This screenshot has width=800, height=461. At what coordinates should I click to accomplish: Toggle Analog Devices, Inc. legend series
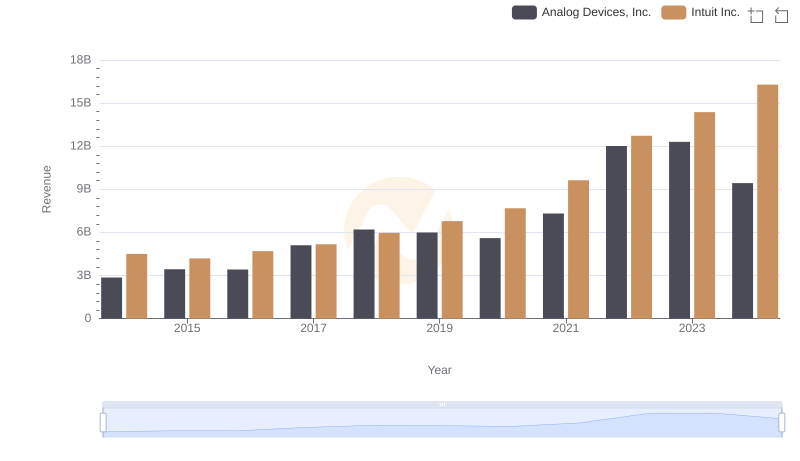point(582,12)
